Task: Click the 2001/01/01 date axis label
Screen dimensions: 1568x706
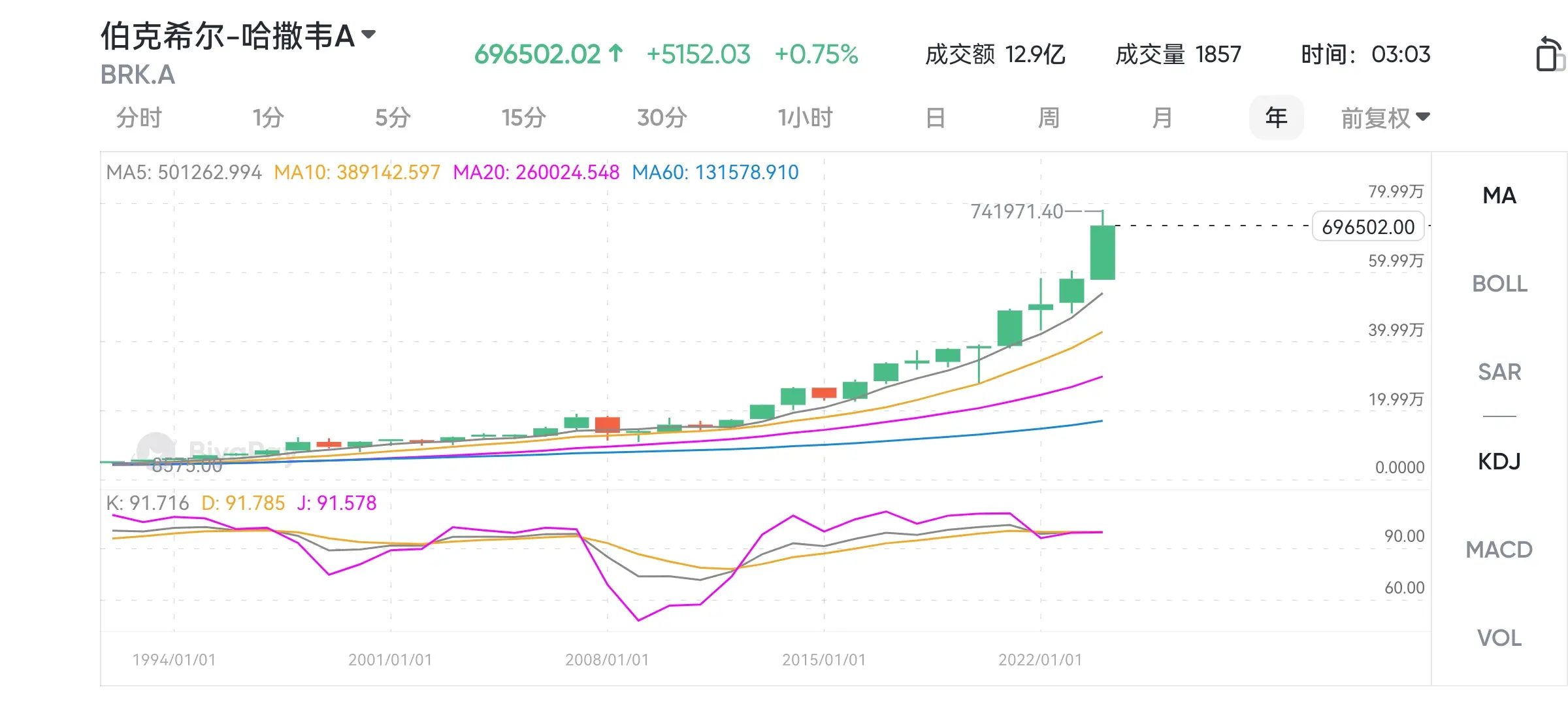Action: tap(390, 660)
